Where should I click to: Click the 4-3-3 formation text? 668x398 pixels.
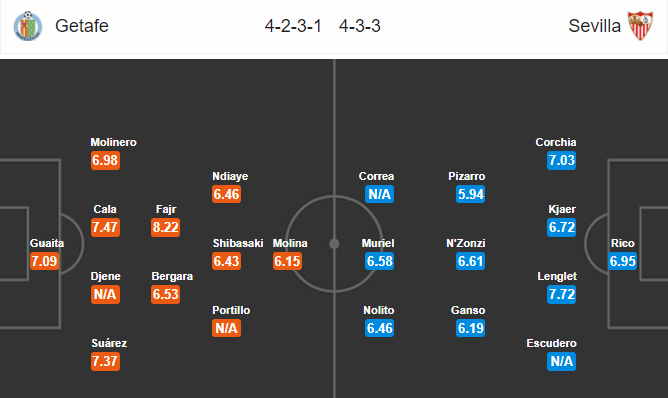(x=360, y=26)
